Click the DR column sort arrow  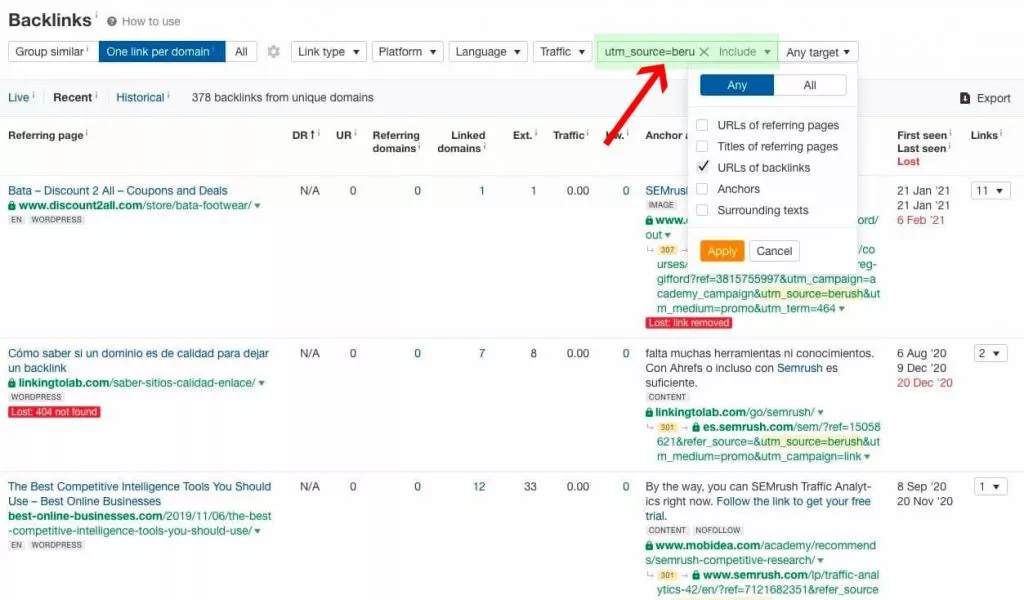tap(313, 134)
